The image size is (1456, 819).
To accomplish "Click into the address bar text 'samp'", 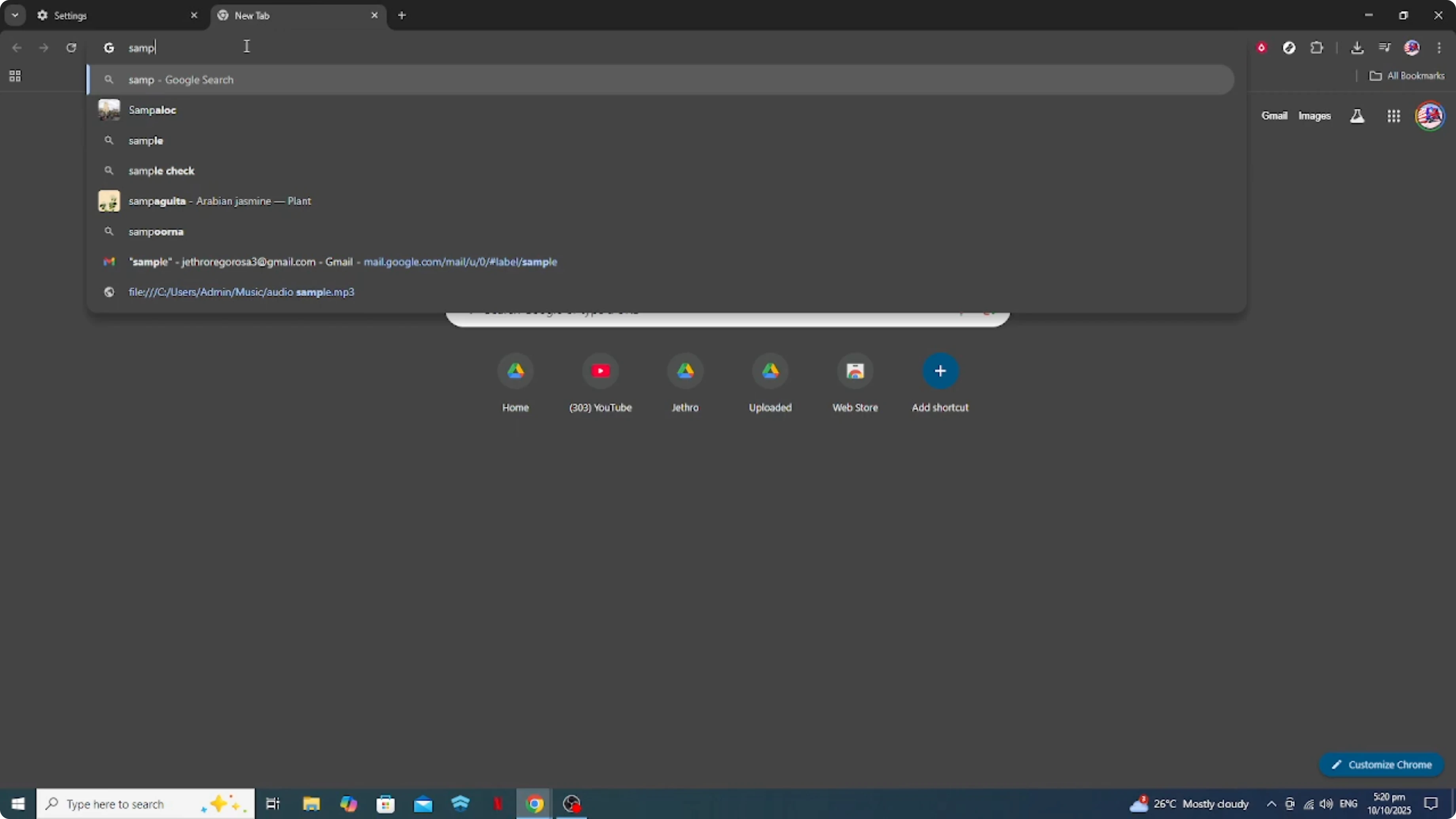I will 141,48.
